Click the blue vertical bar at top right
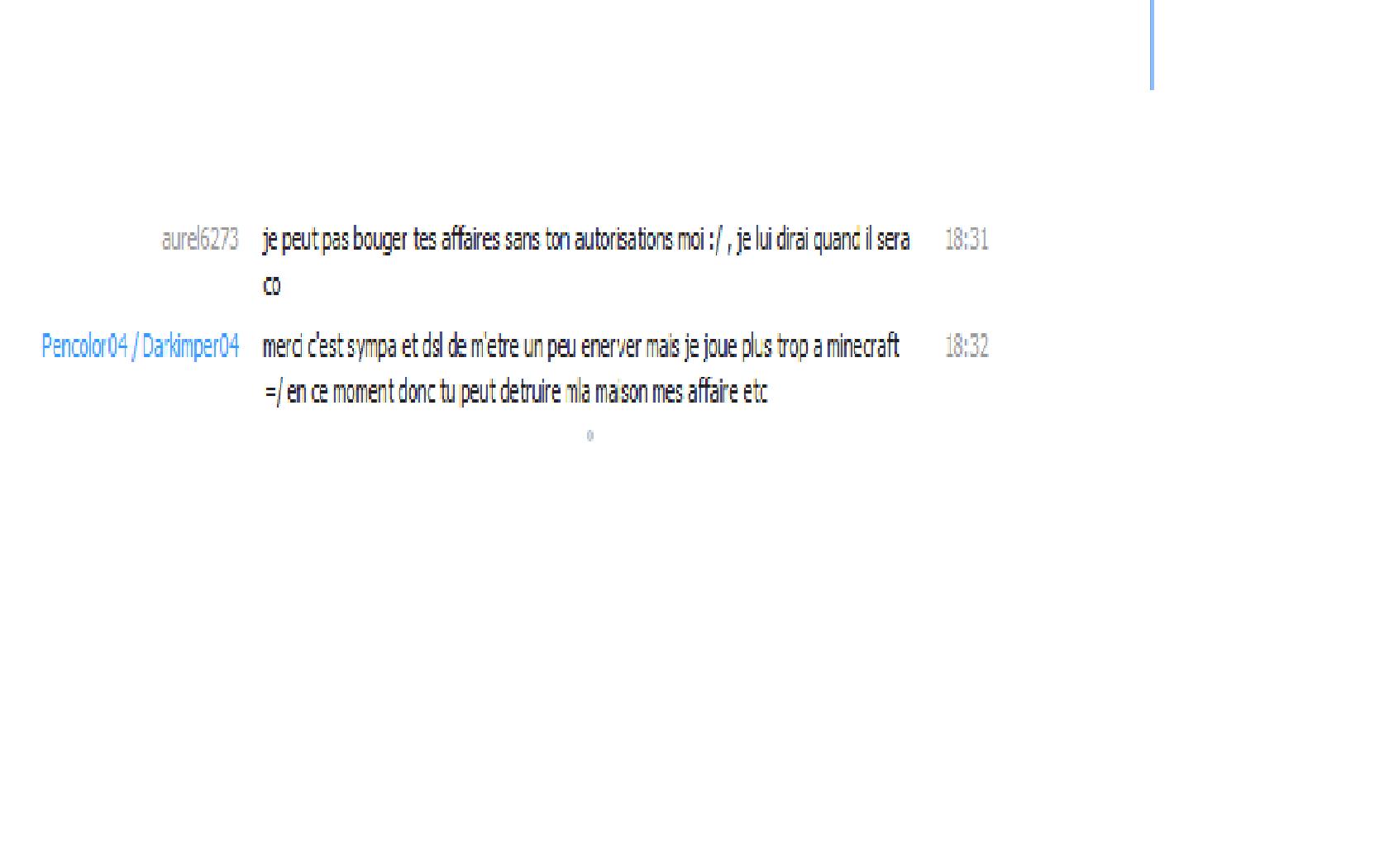The width and height of the screenshot is (1389, 868). point(1152,45)
